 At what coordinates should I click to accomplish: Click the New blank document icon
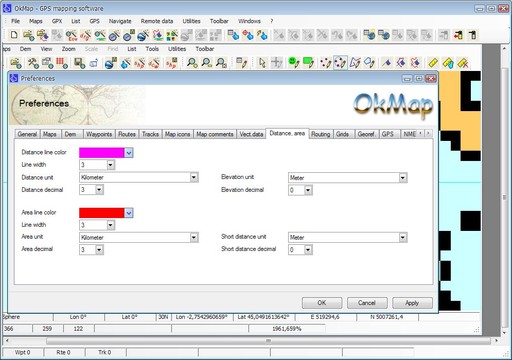[x=14, y=35]
